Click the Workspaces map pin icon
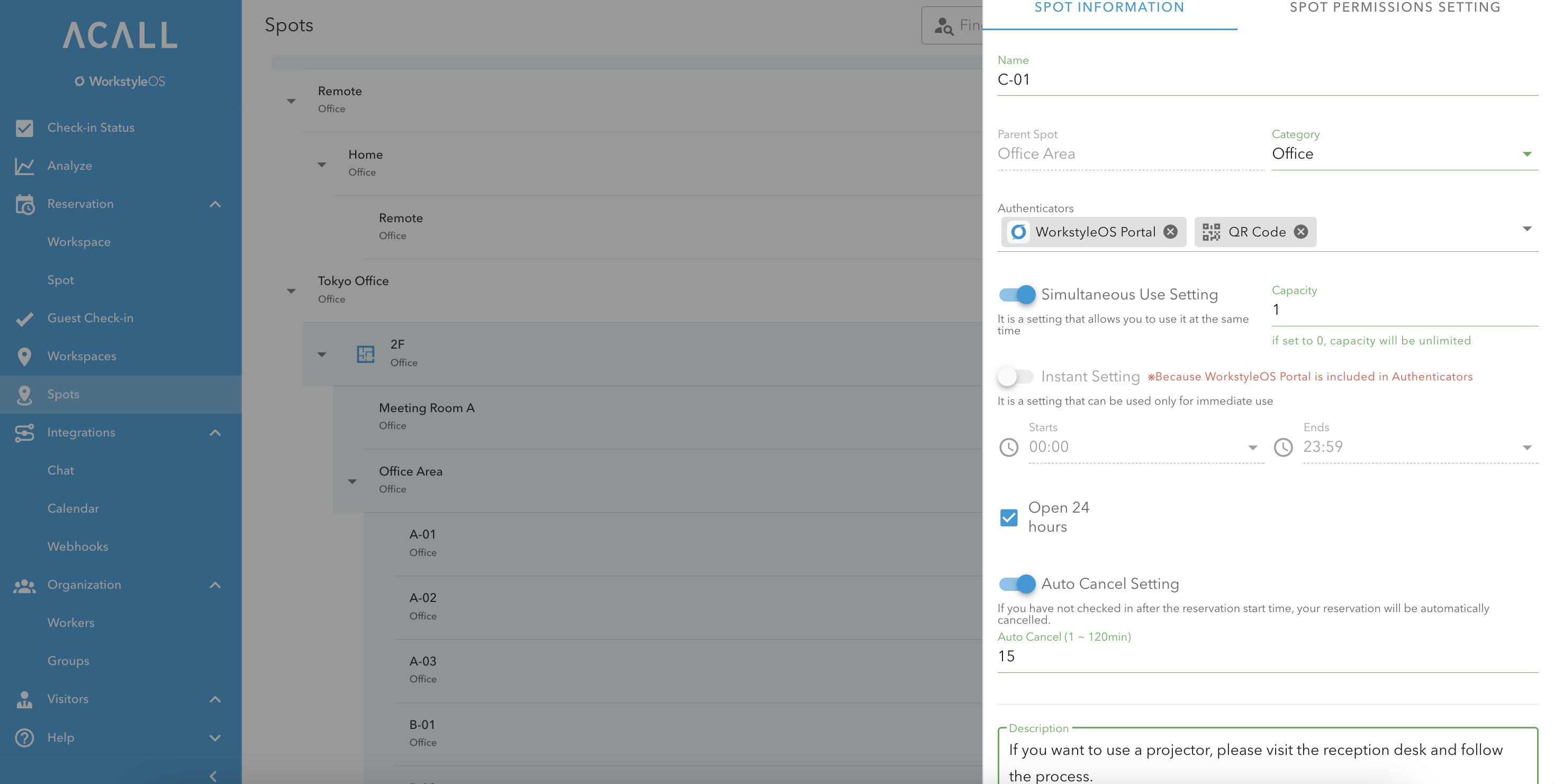Image resolution: width=1554 pixels, height=784 pixels. click(24, 357)
